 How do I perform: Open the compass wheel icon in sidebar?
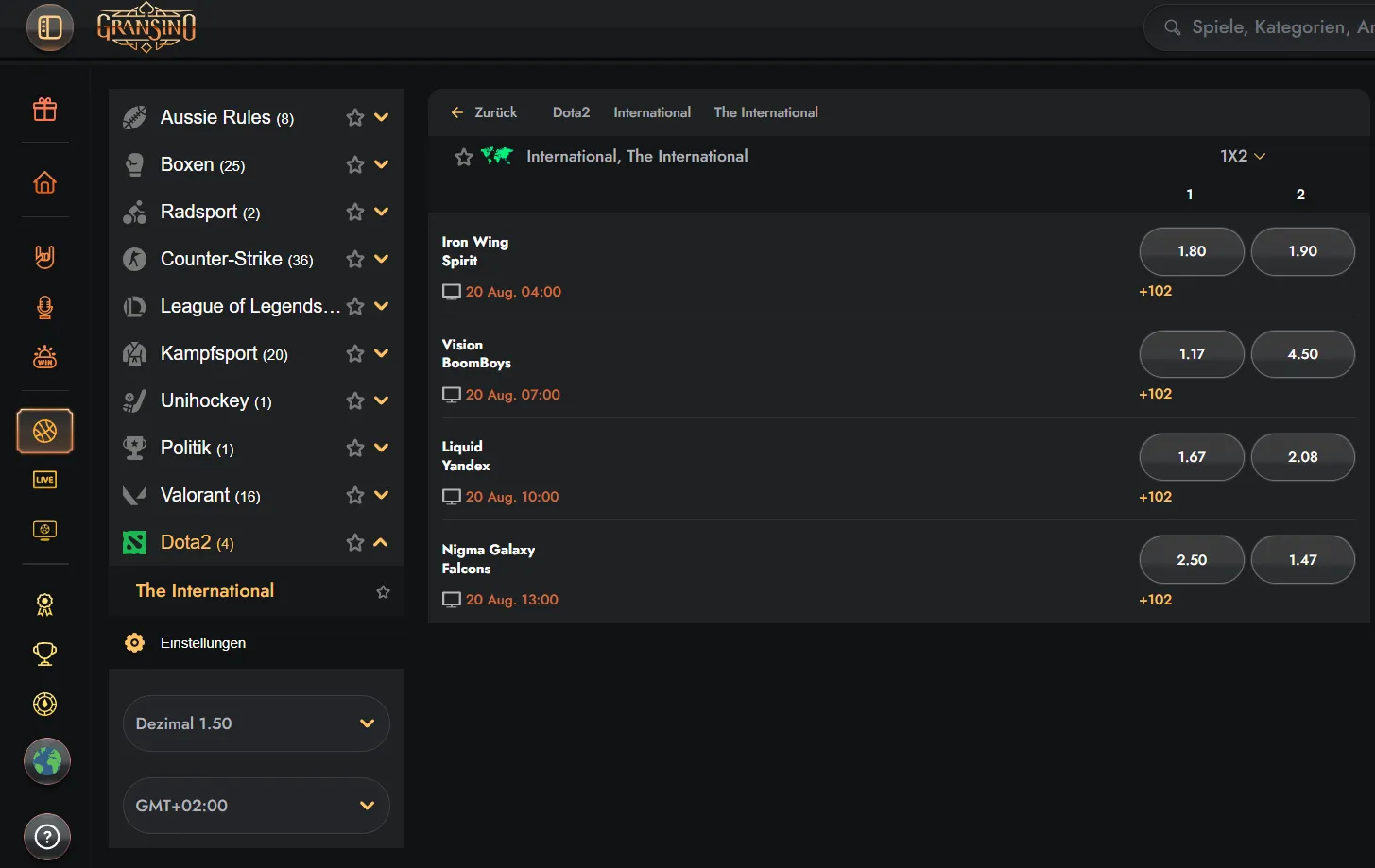[45, 704]
